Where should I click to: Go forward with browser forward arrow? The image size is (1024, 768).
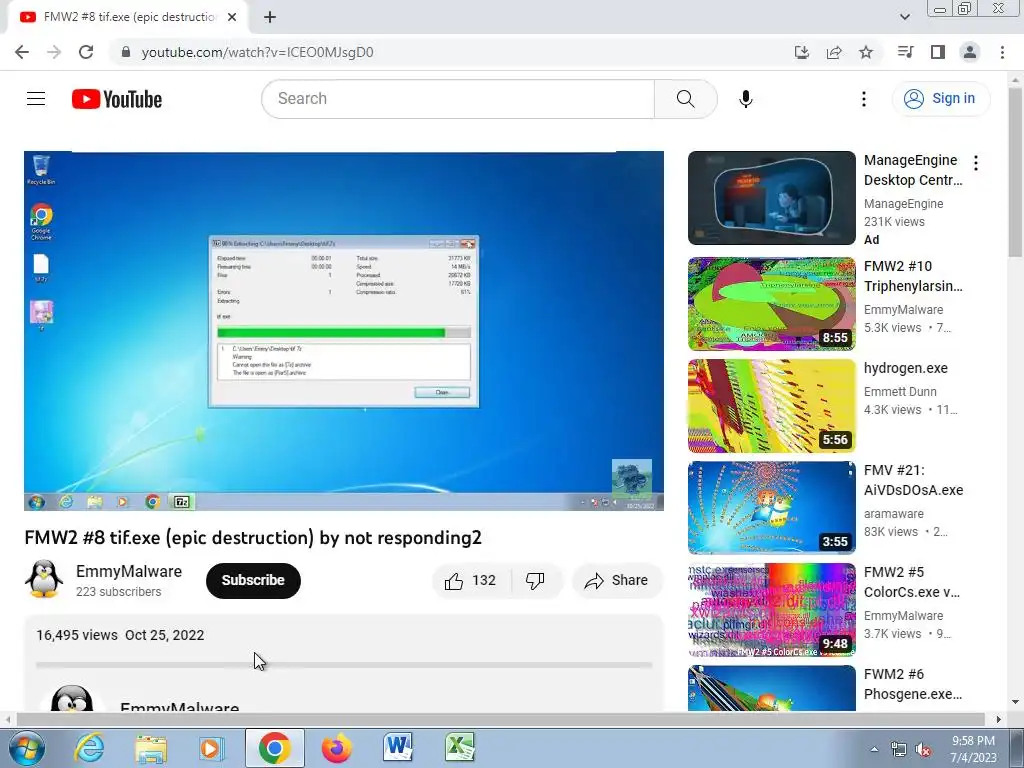point(54,52)
